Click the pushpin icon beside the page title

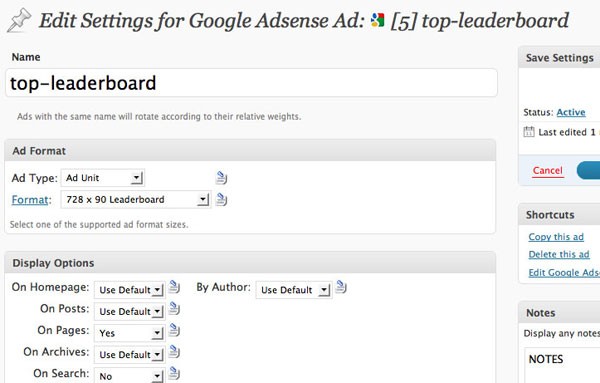(x=19, y=21)
